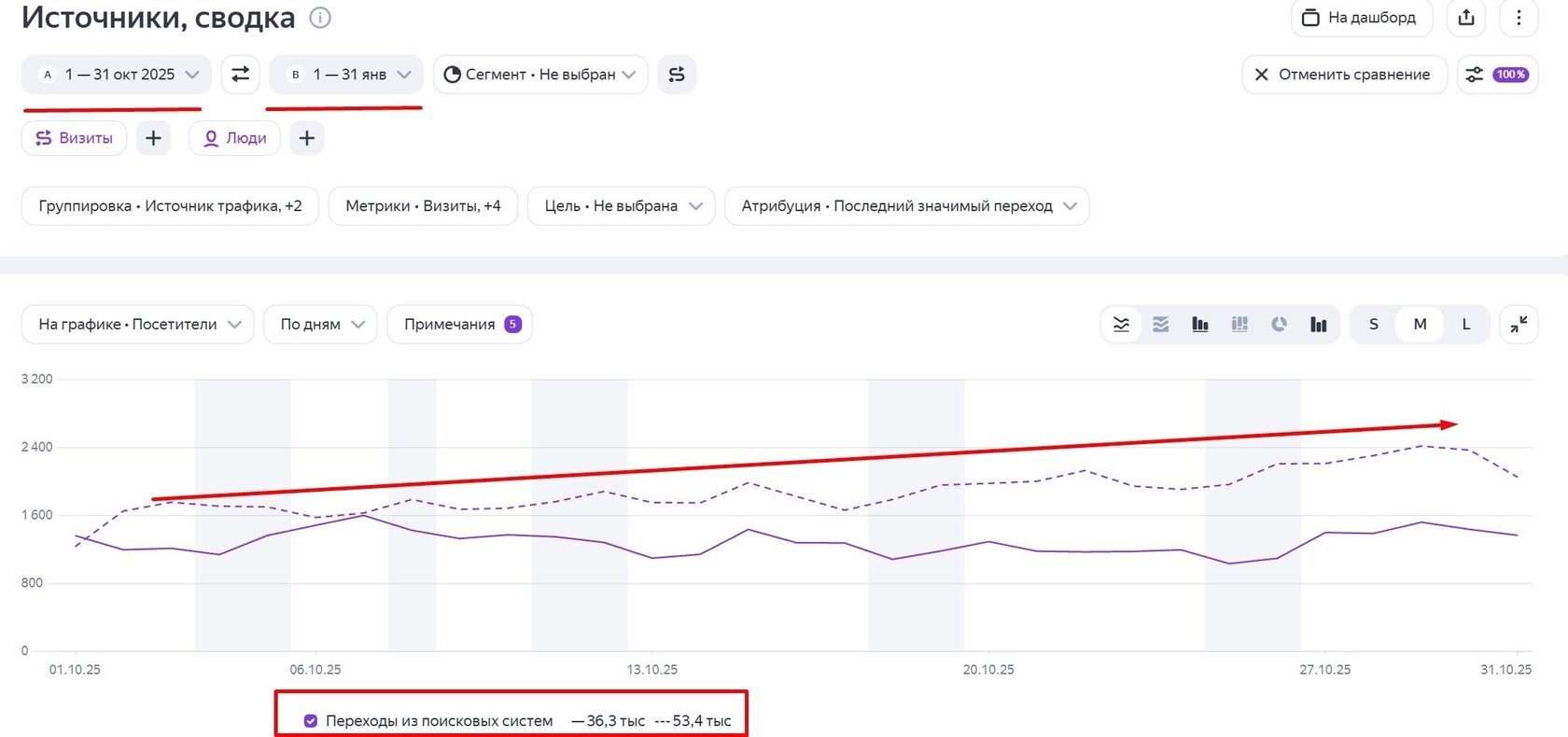Expand Атрибуция · Последний значимый переход dropdown

[907, 206]
